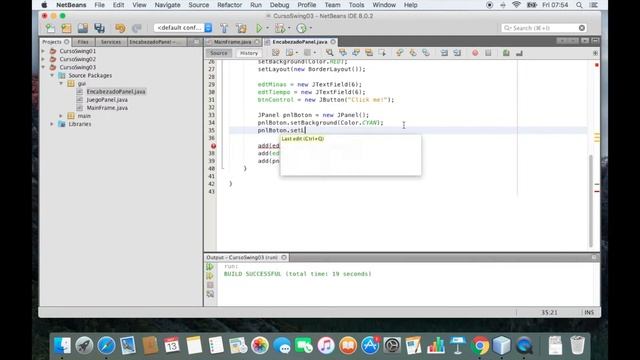The image size is (640, 360).
Task: Click the Redo toolbar icon
Action: [136, 28]
